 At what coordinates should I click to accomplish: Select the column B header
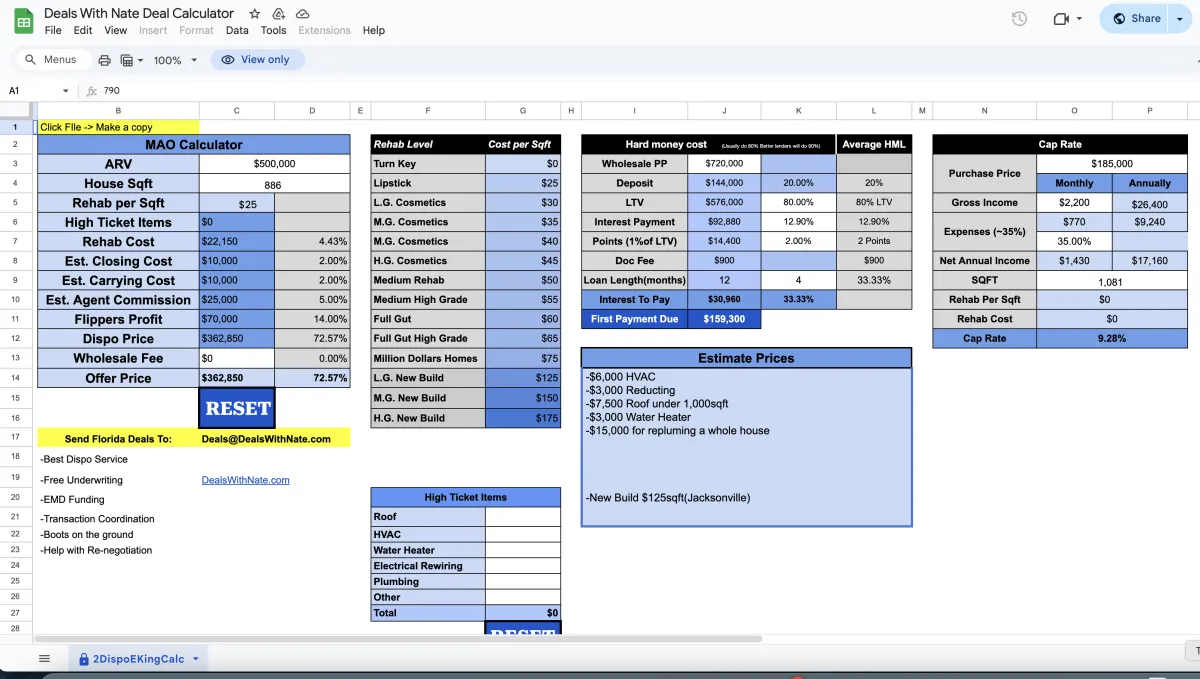[x=118, y=110]
